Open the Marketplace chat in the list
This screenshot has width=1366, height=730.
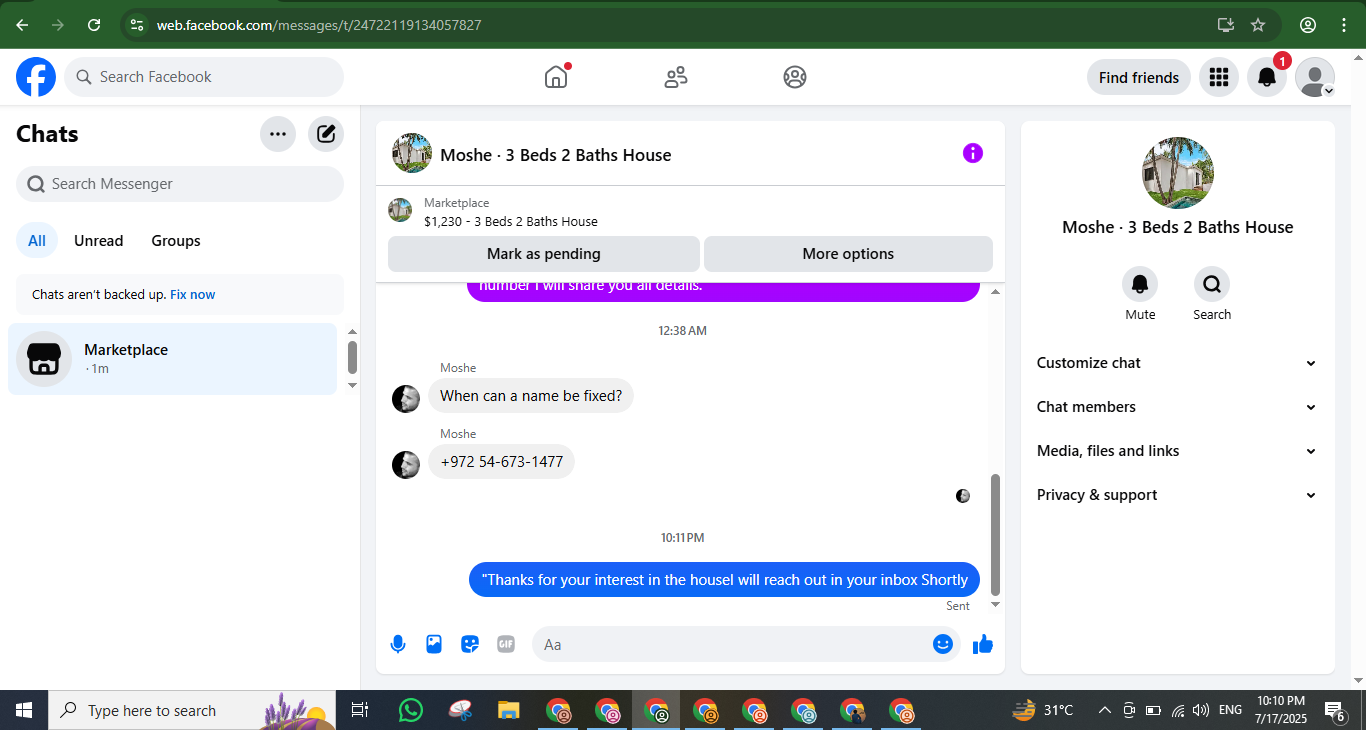(173, 359)
